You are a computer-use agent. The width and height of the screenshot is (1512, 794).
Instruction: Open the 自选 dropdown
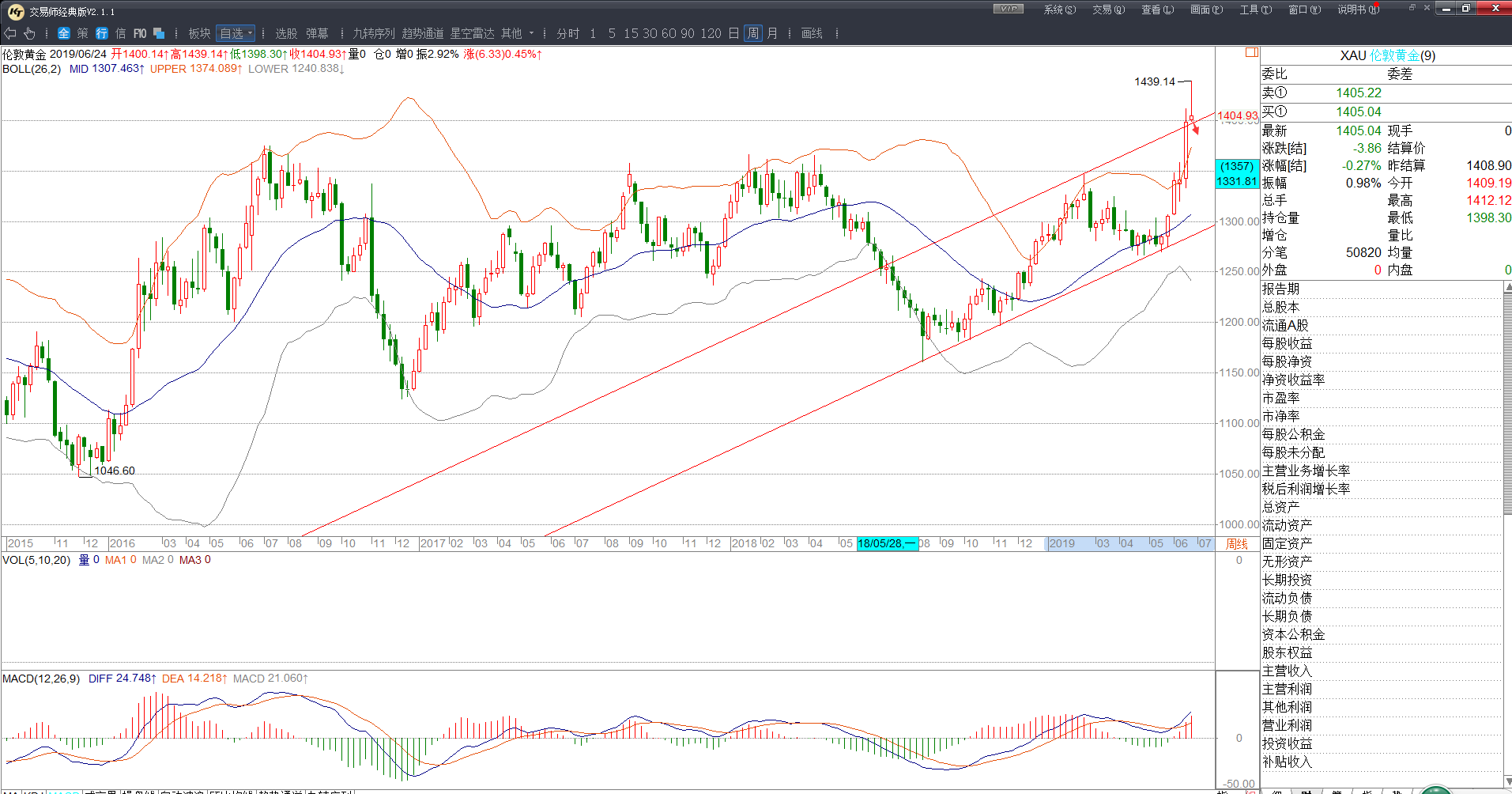click(x=236, y=33)
